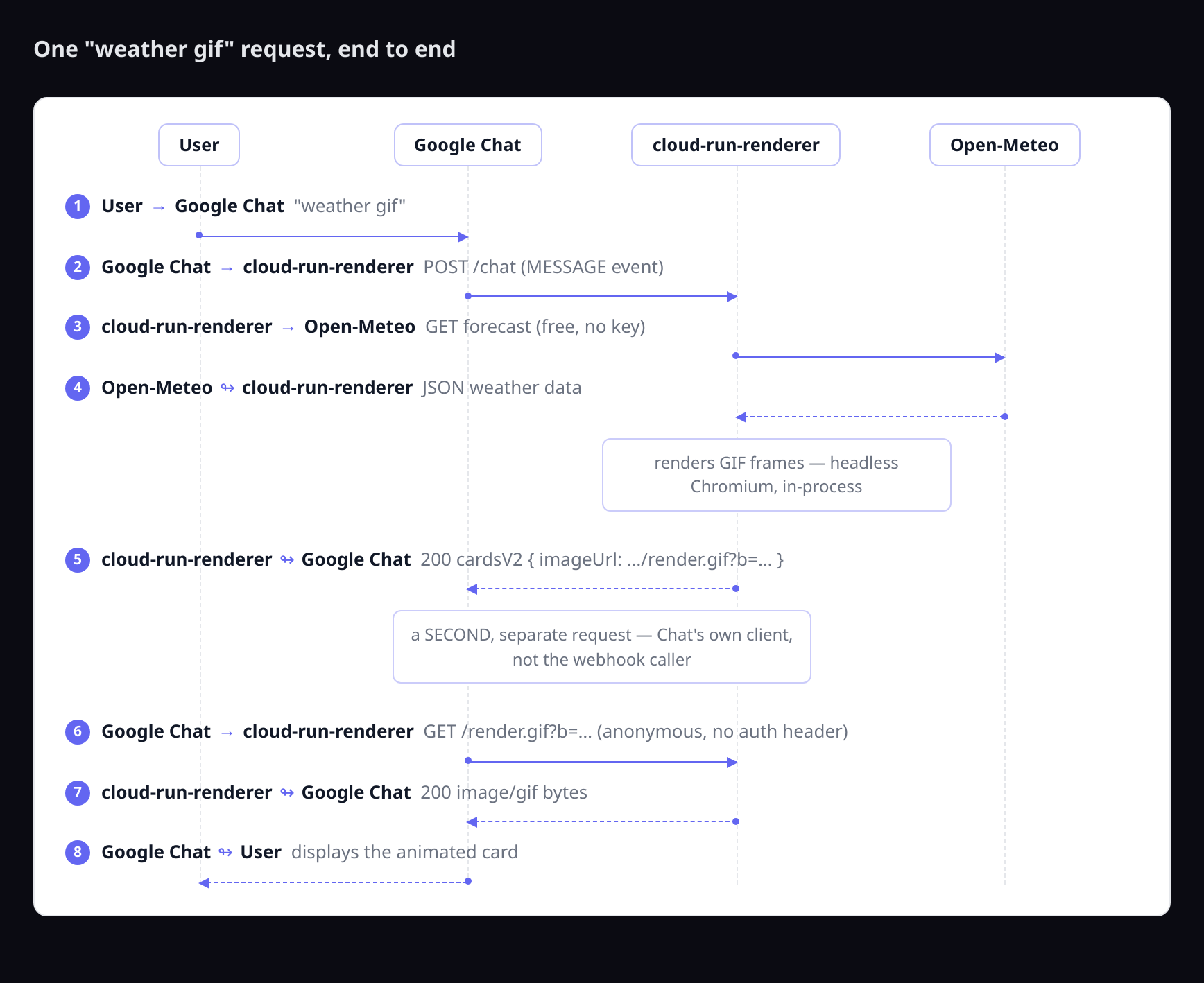The width and height of the screenshot is (1204, 983).
Task: Click the squiggle return arrow in step 4 label
Action: click(x=227, y=388)
